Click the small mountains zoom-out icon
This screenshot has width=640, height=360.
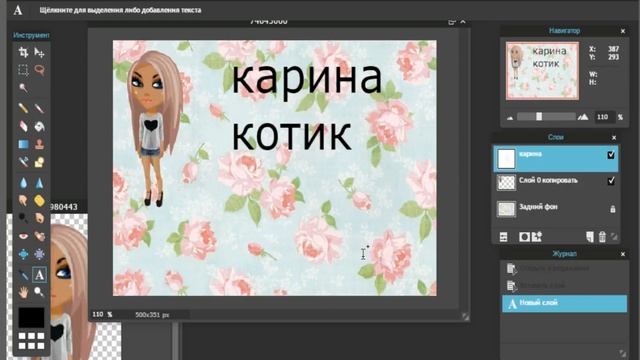[510, 118]
